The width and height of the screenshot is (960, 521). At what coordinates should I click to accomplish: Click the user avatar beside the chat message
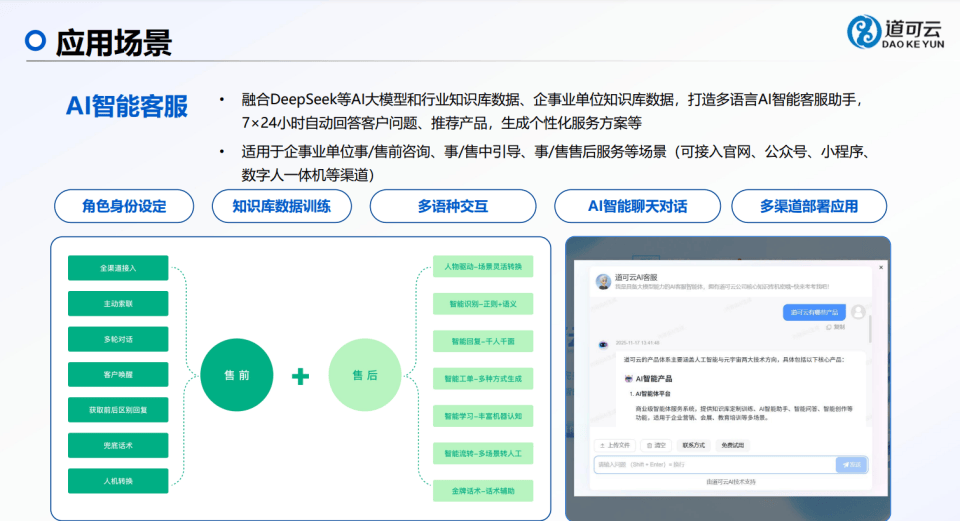pos(857,312)
